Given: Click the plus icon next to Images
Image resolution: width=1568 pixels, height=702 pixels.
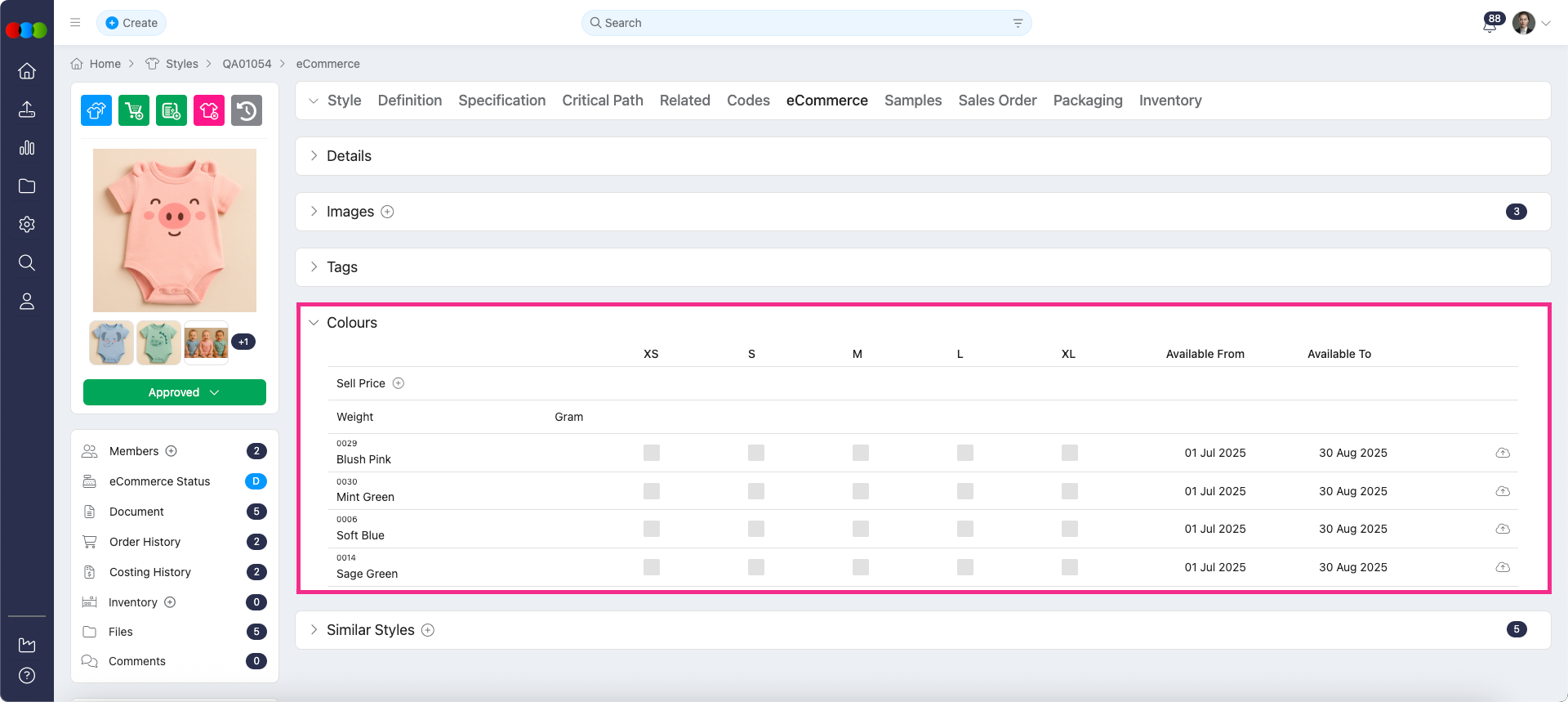Looking at the screenshot, I should [388, 212].
